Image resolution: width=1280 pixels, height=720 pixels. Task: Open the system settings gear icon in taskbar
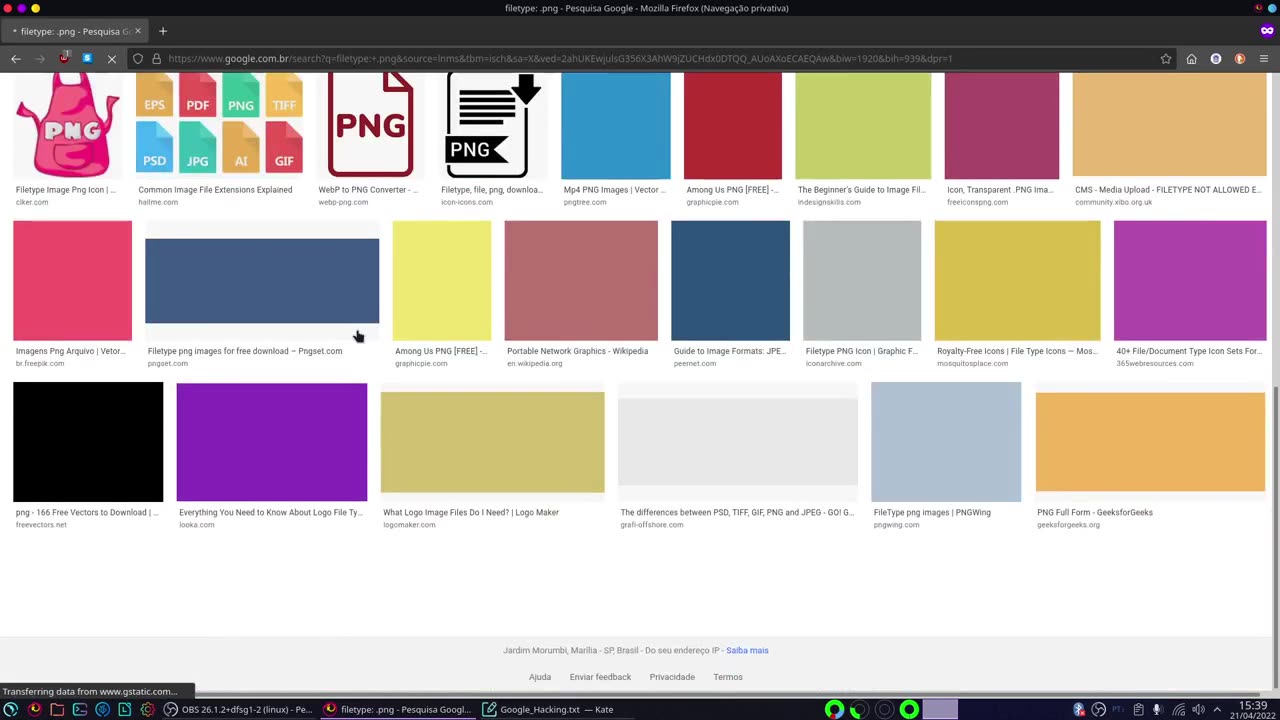(147, 710)
